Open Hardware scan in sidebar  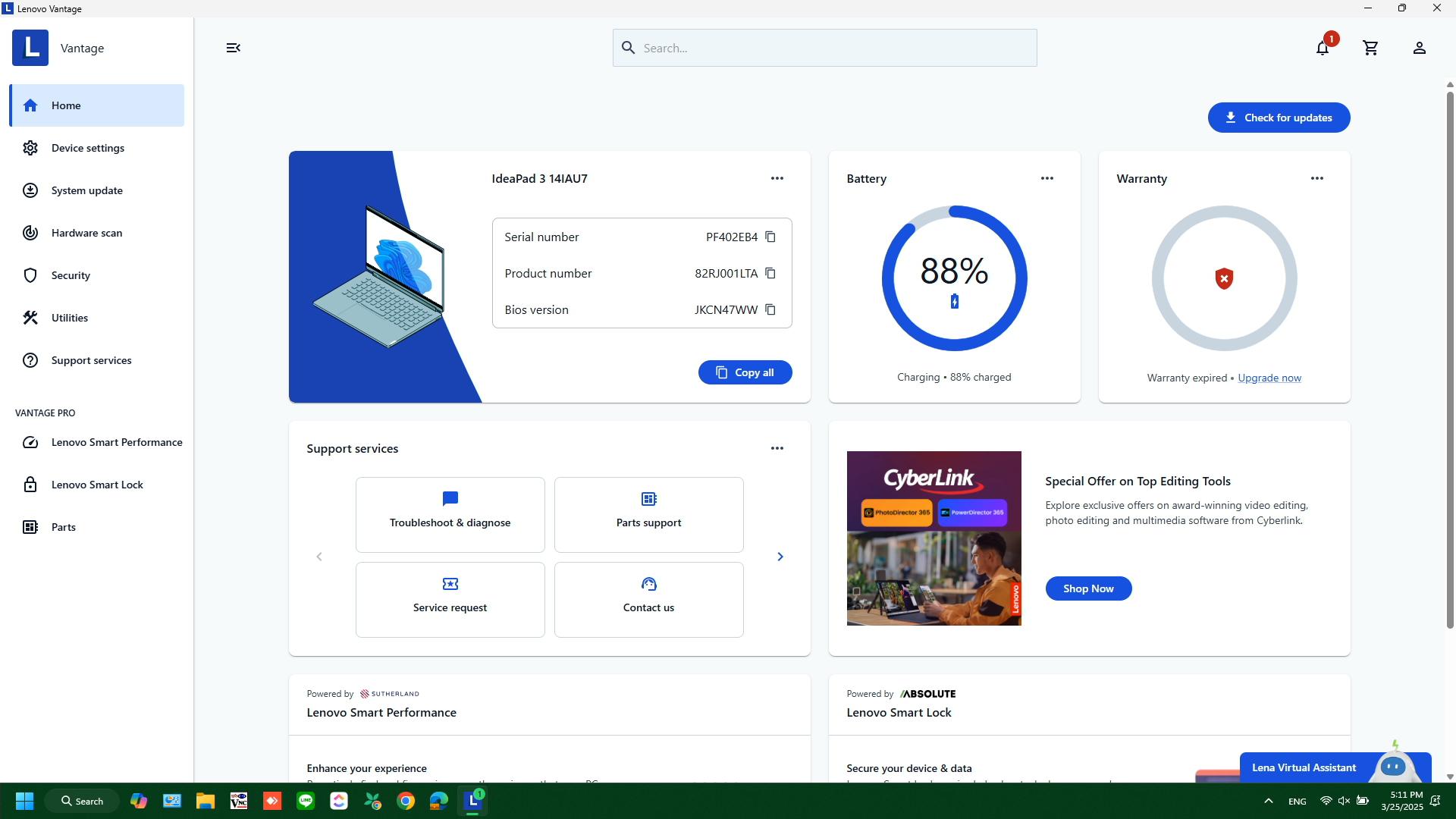pyautogui.click(x=97, y=233)
